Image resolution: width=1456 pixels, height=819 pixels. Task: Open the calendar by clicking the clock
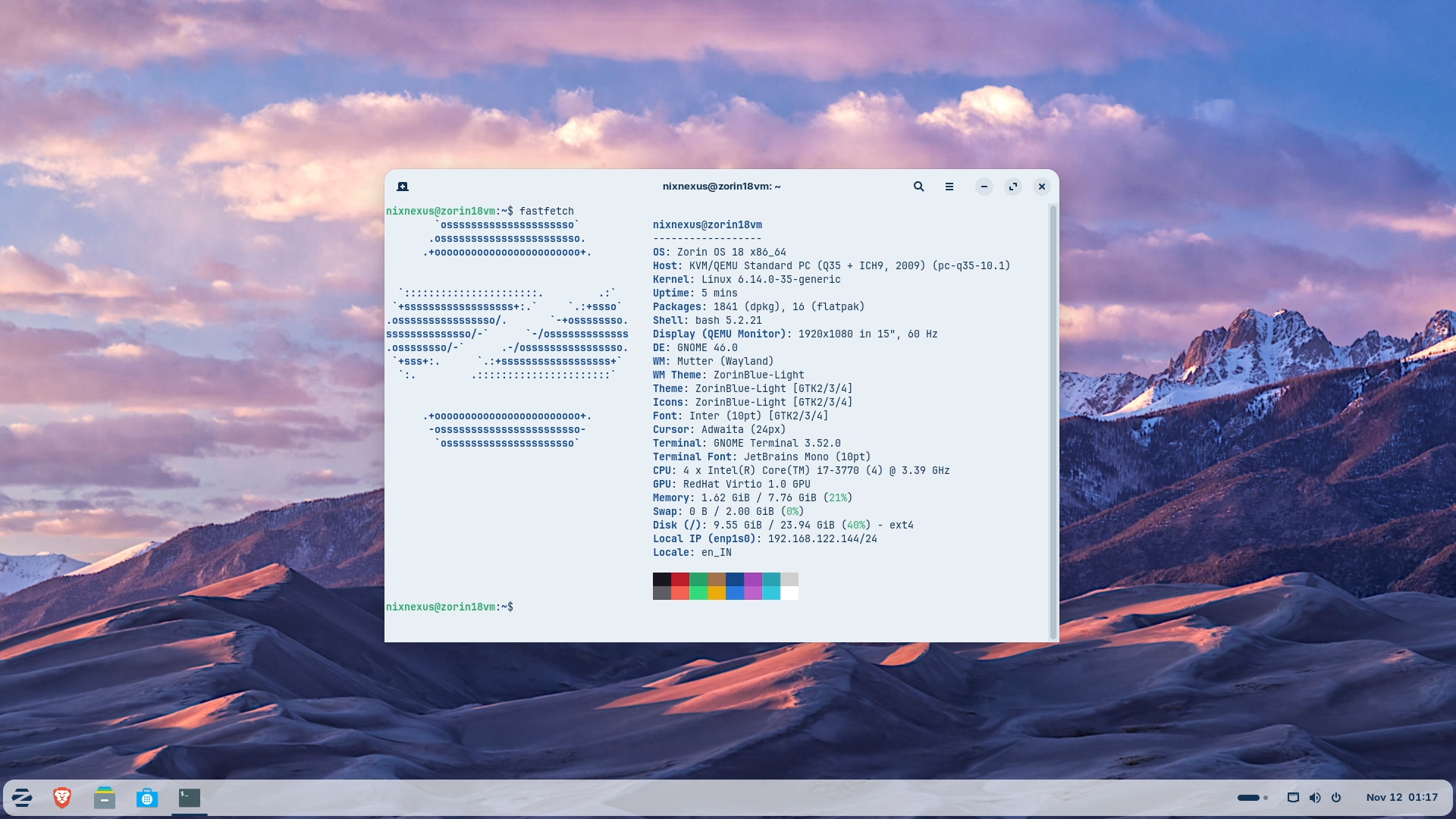point(1401,797)
